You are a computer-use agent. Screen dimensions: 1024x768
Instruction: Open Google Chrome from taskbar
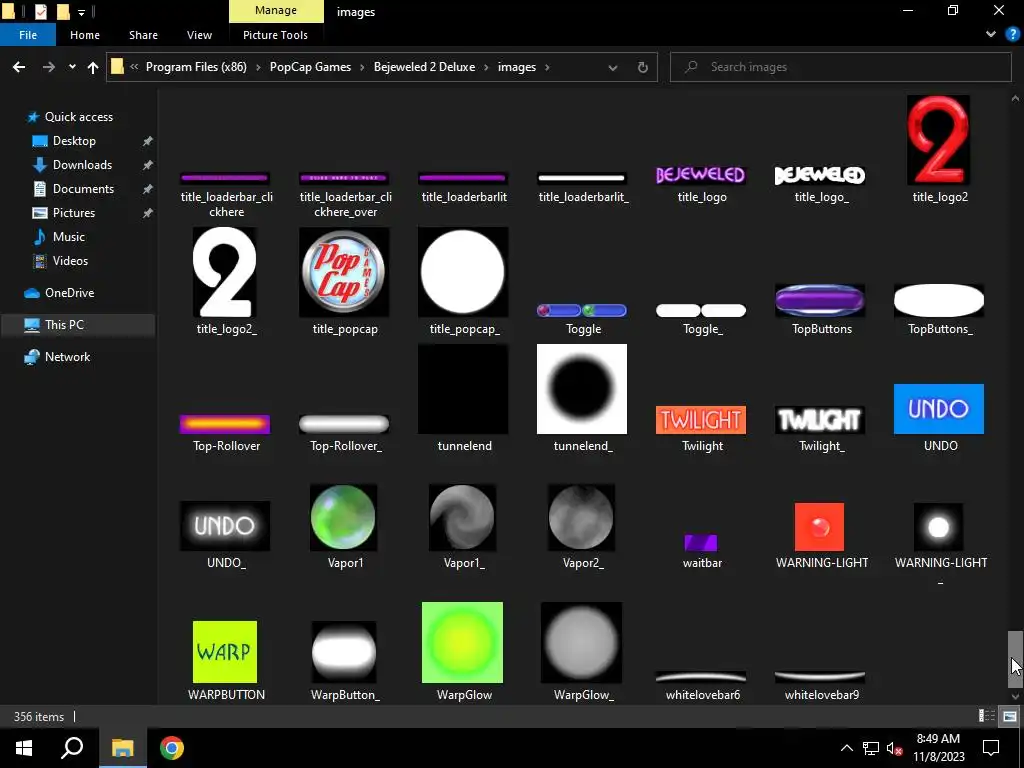pos(172,748)
